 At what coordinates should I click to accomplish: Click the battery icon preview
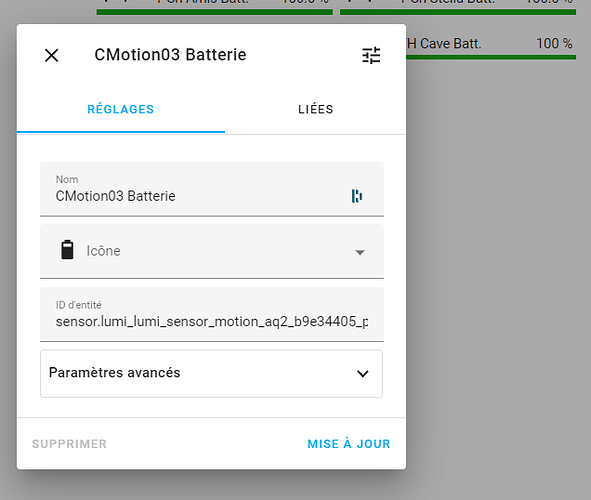pyautogui.click(x=67, y=250)
